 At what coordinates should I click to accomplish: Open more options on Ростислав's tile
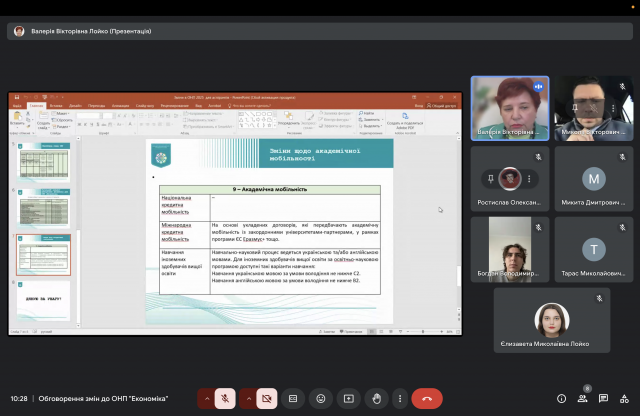click(x=529, y=178)
